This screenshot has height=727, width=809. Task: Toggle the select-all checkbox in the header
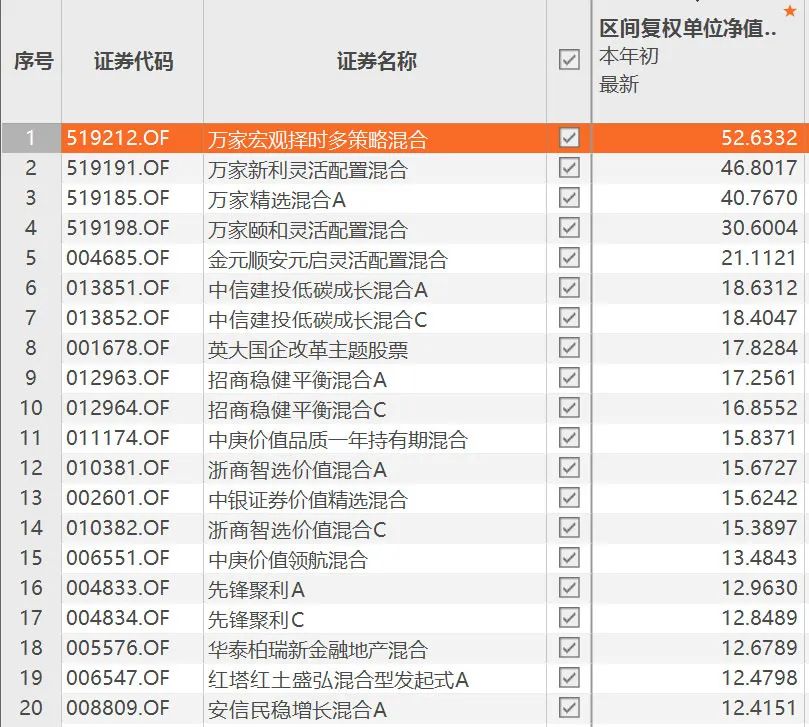pyautogui.click(x=569, y=59)
